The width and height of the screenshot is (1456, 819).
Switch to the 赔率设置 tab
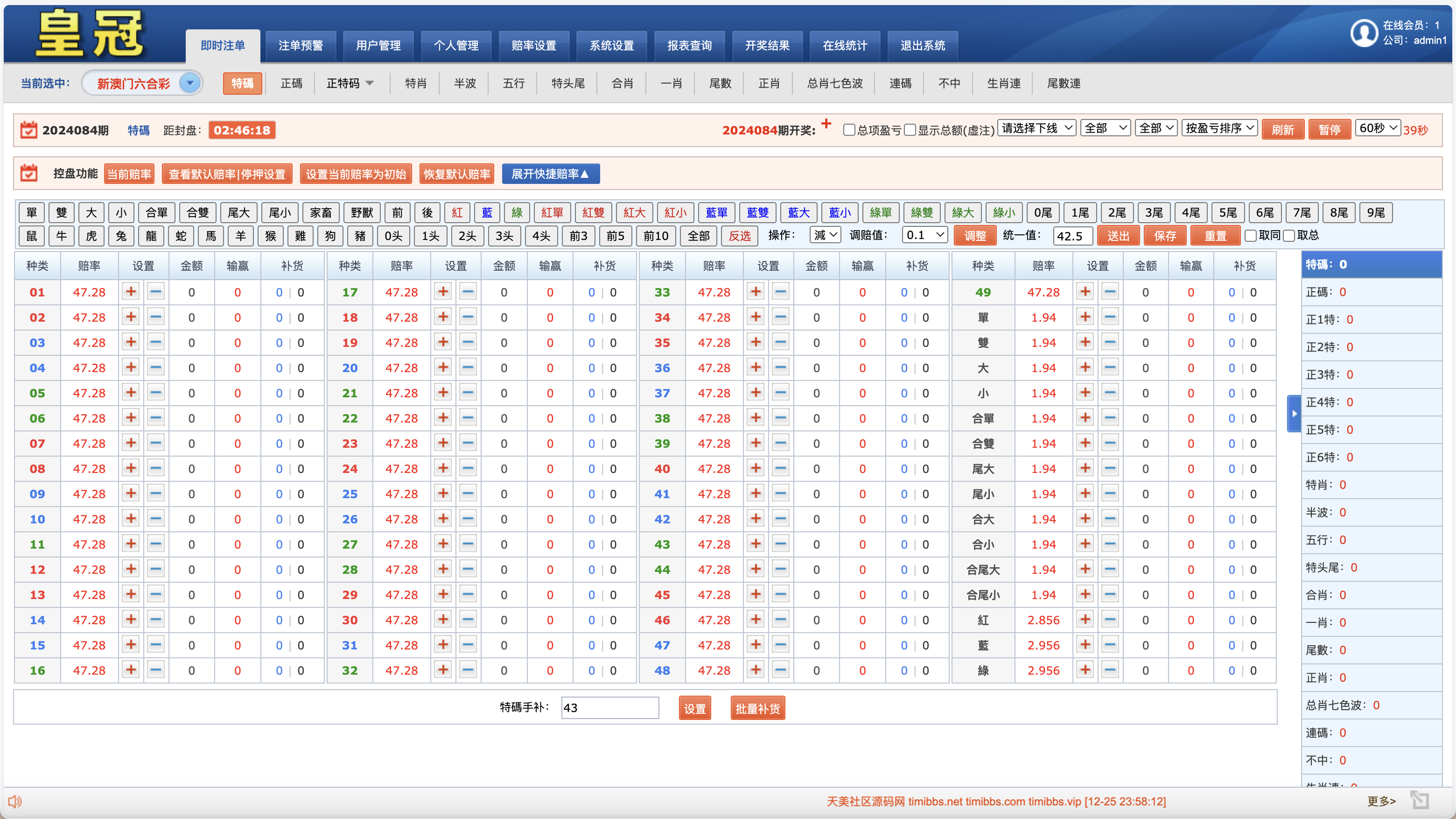(533, 45)
